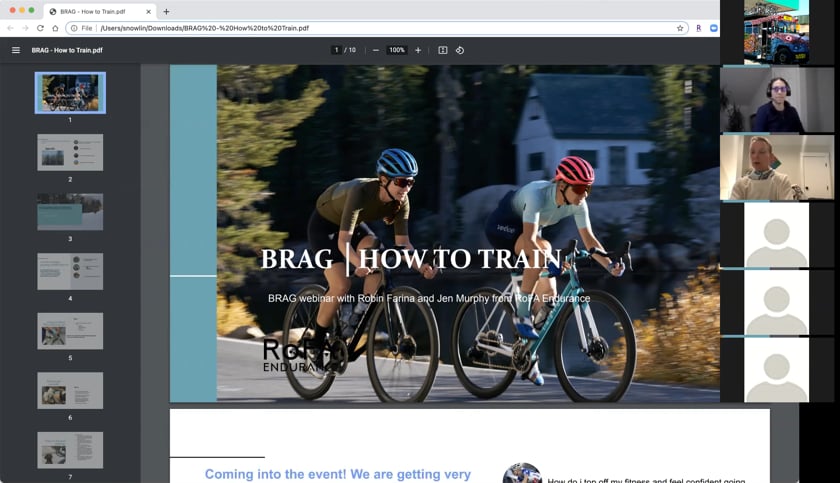Edit the current page number field
840x483 pixels.
(x=336, y=50)
